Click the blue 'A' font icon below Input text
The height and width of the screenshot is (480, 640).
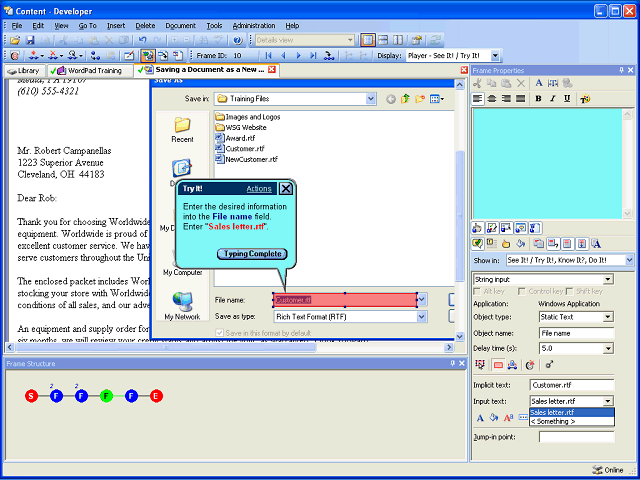[x=480, y=418]
